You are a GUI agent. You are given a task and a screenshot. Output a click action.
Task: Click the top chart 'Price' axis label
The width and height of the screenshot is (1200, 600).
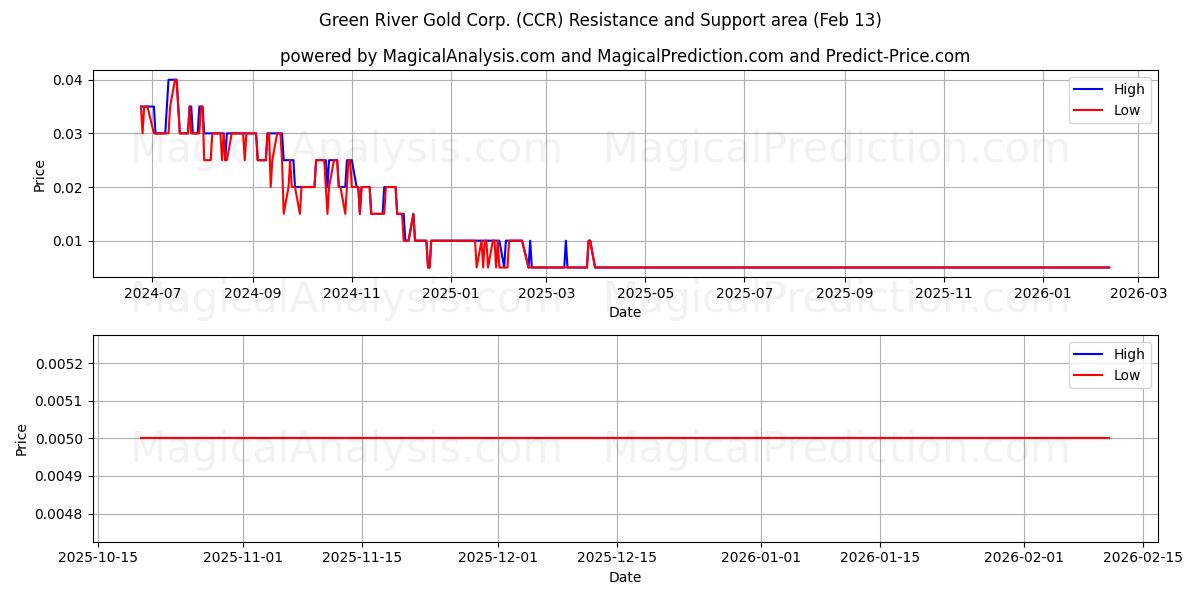click(x=40, y=175)
